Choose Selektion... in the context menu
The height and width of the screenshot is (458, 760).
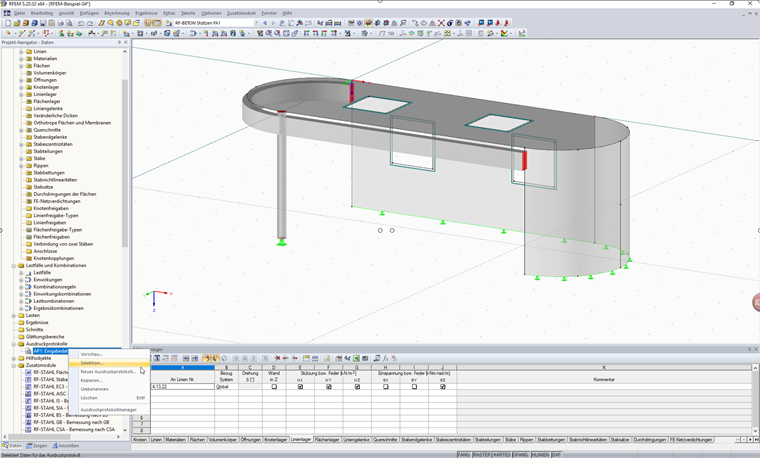92,363
